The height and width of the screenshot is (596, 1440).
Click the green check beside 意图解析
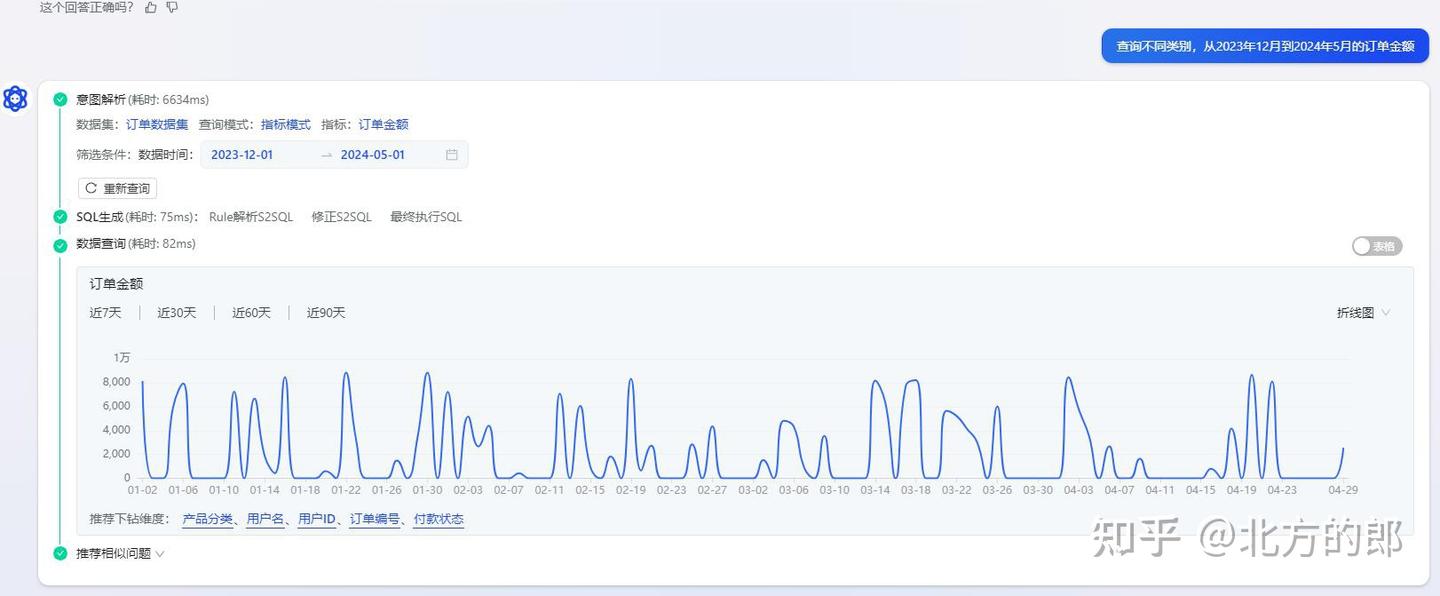(x=60, y=99)
